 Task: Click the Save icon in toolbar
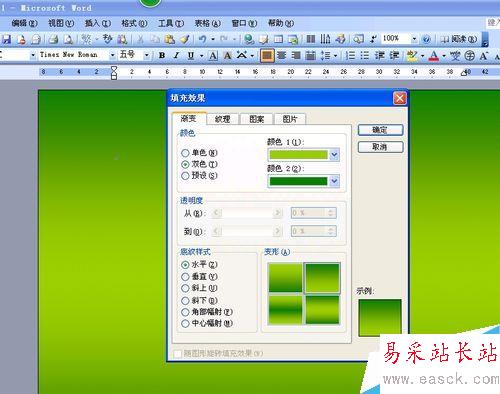6,39
